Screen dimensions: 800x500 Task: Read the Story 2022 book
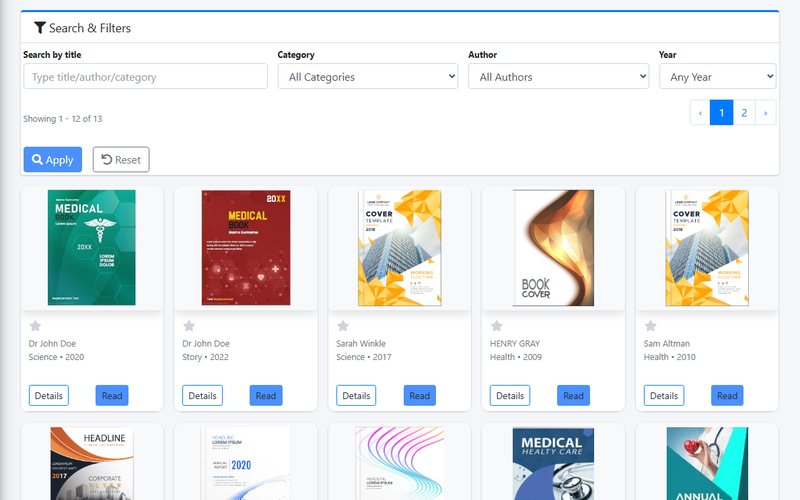266,395
